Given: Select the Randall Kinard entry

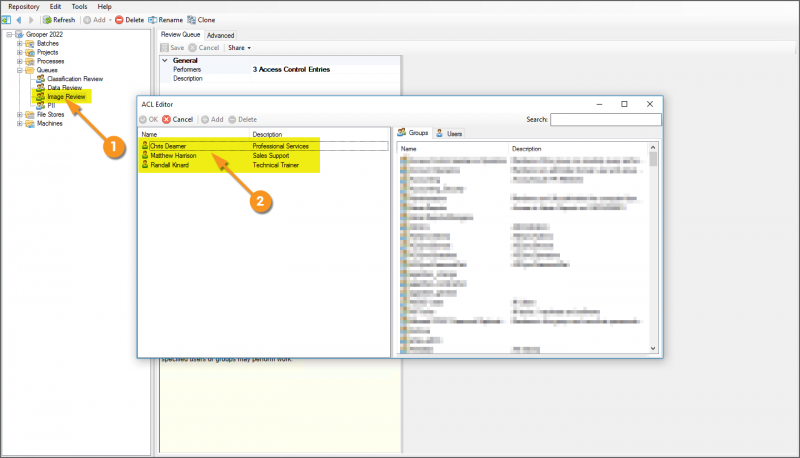Looking at the screenshot, I should pyautogui.click(x=169, y=165).
